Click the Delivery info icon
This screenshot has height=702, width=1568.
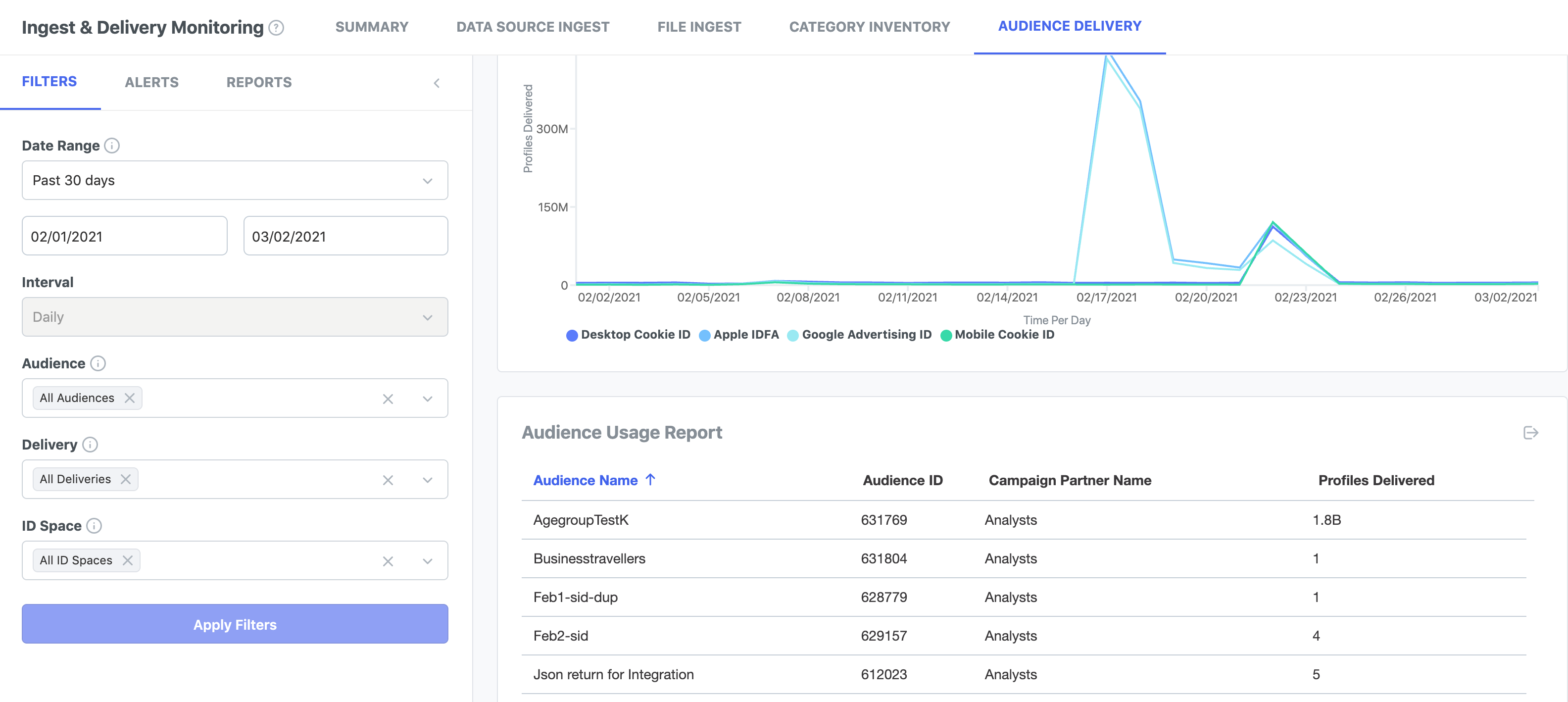[90, 445]
